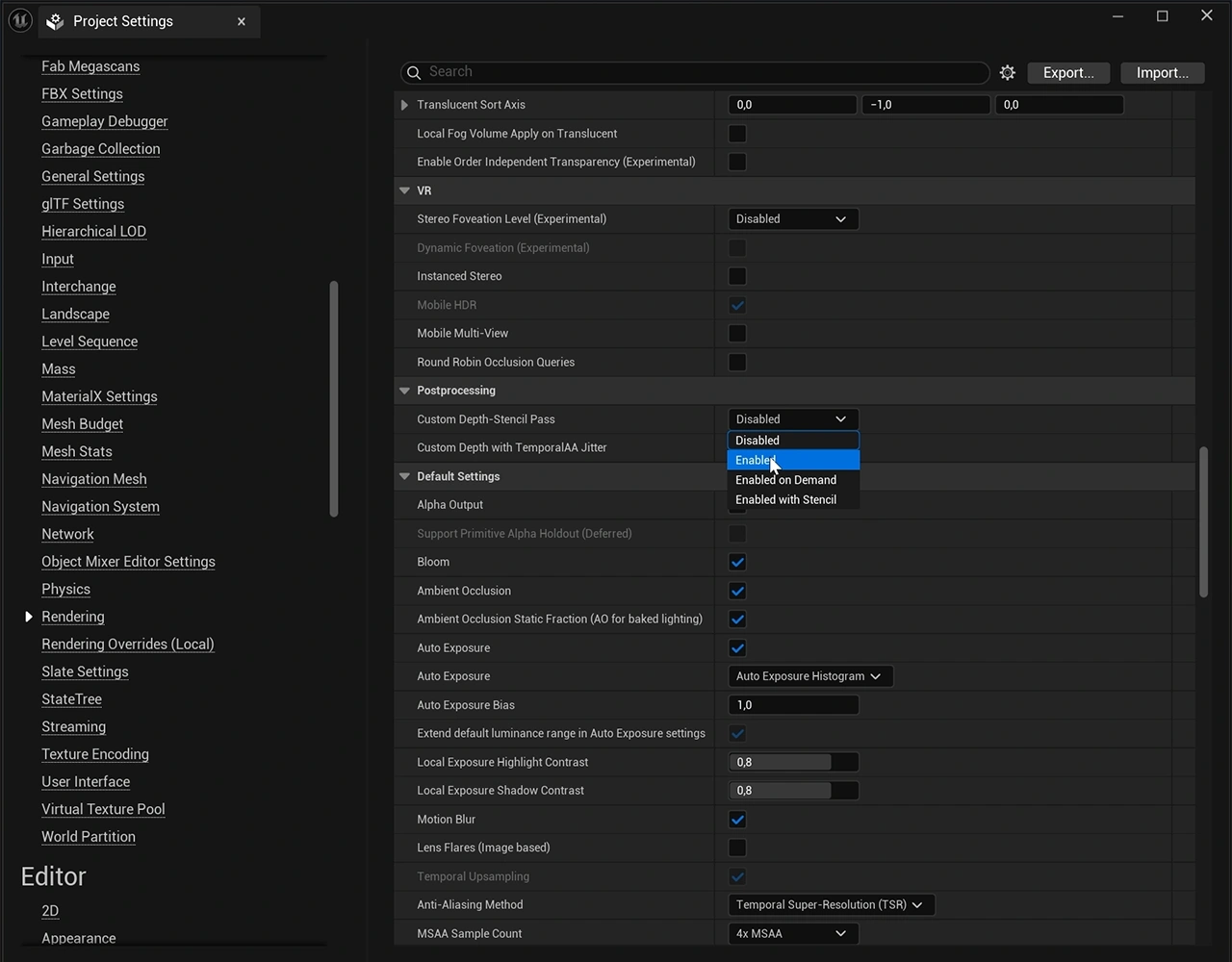This screenshot has width=1232, height=962.
Task: Select Enabled with Stencil option
Action: pyautogui.click(x=793, y=499)
